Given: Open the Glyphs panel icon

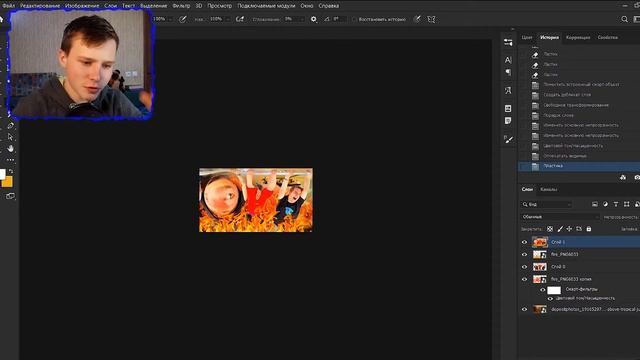Looking at the screenshot, I should (x=508, y=91).
